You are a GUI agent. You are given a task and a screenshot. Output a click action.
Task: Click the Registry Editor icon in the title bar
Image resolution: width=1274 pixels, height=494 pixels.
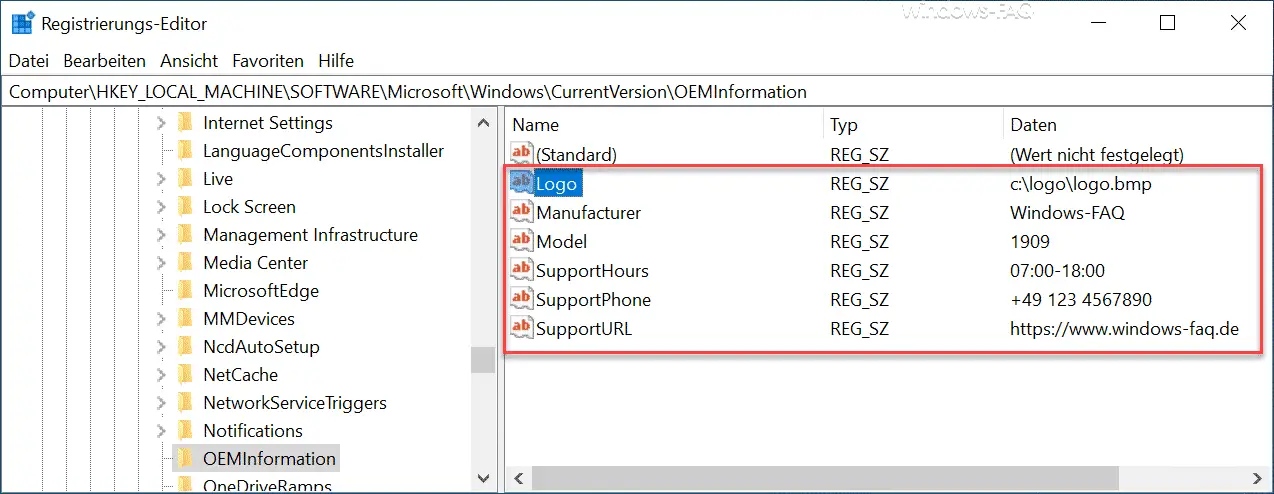pos(20,22)
